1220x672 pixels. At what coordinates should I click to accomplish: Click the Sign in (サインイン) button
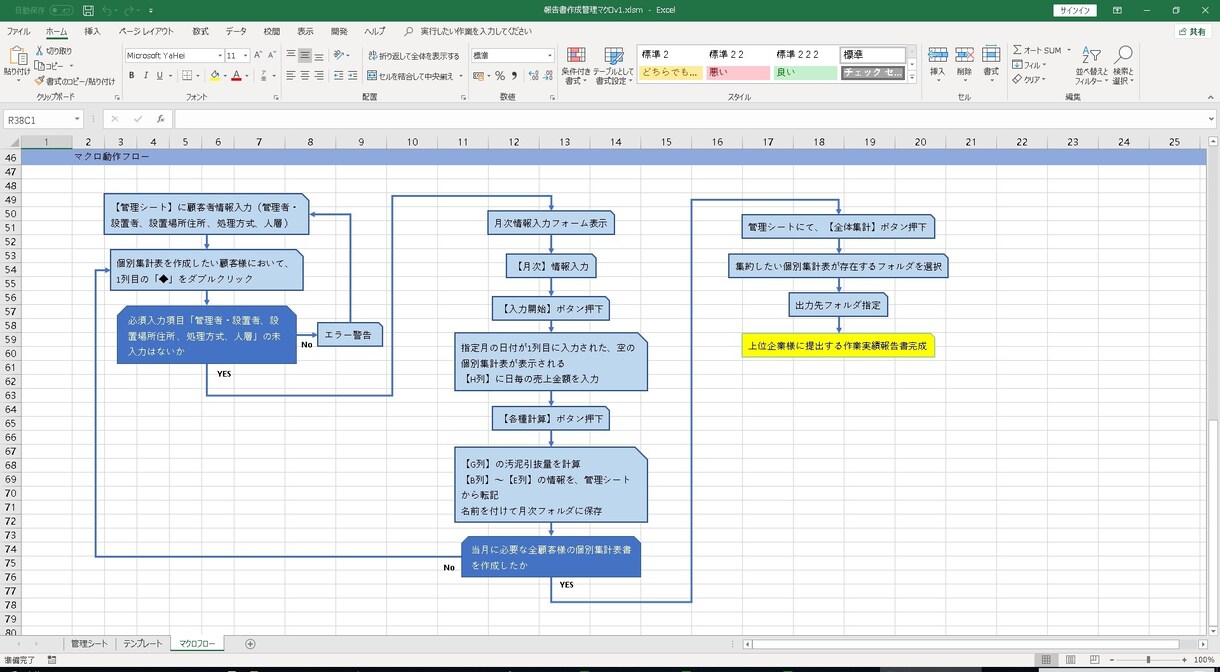point(1075,10)
